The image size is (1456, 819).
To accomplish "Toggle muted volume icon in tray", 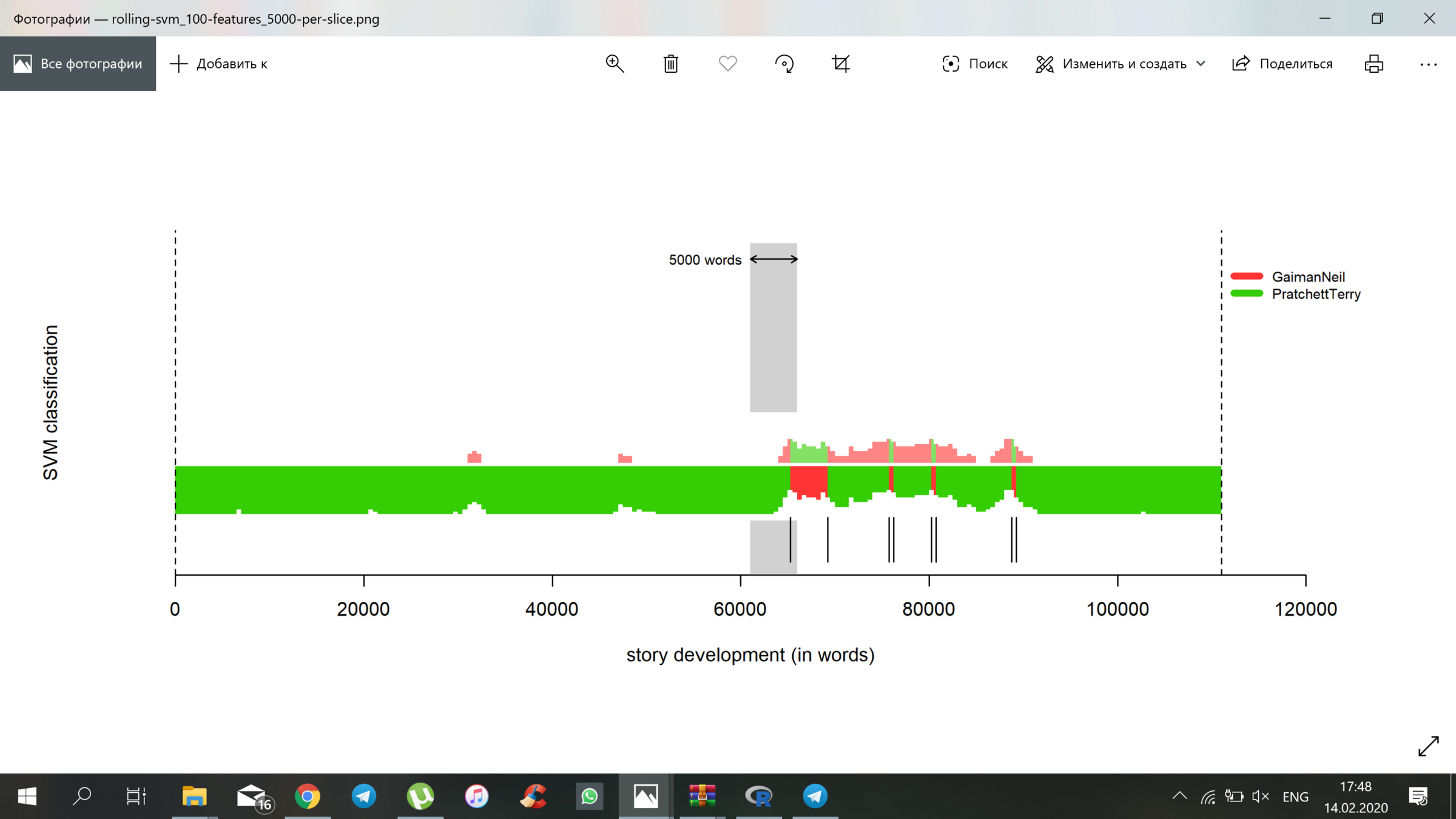I will [1260, 796].
